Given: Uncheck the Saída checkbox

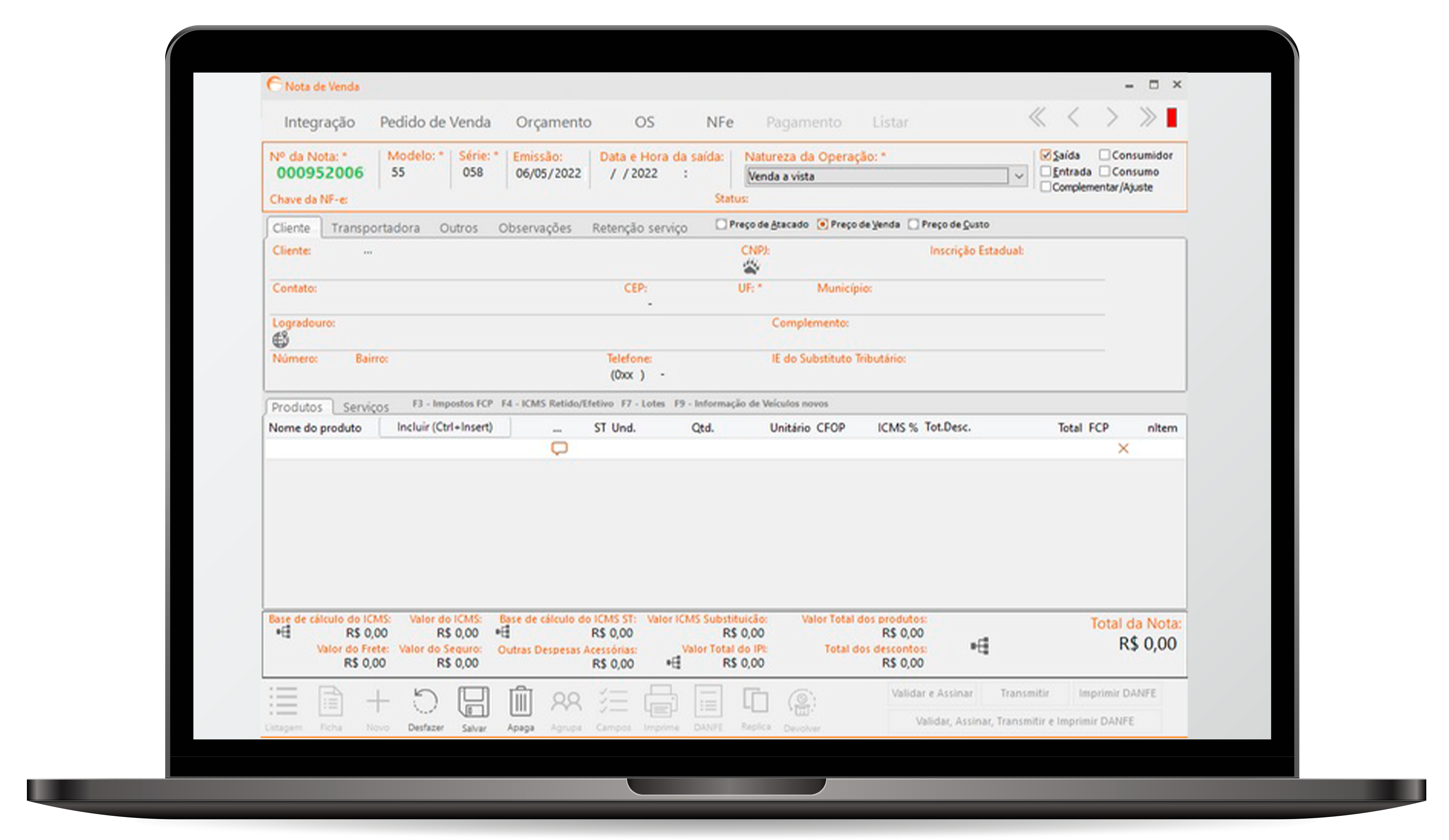Looking at the screenshot, I should (x=1046, y=155).
